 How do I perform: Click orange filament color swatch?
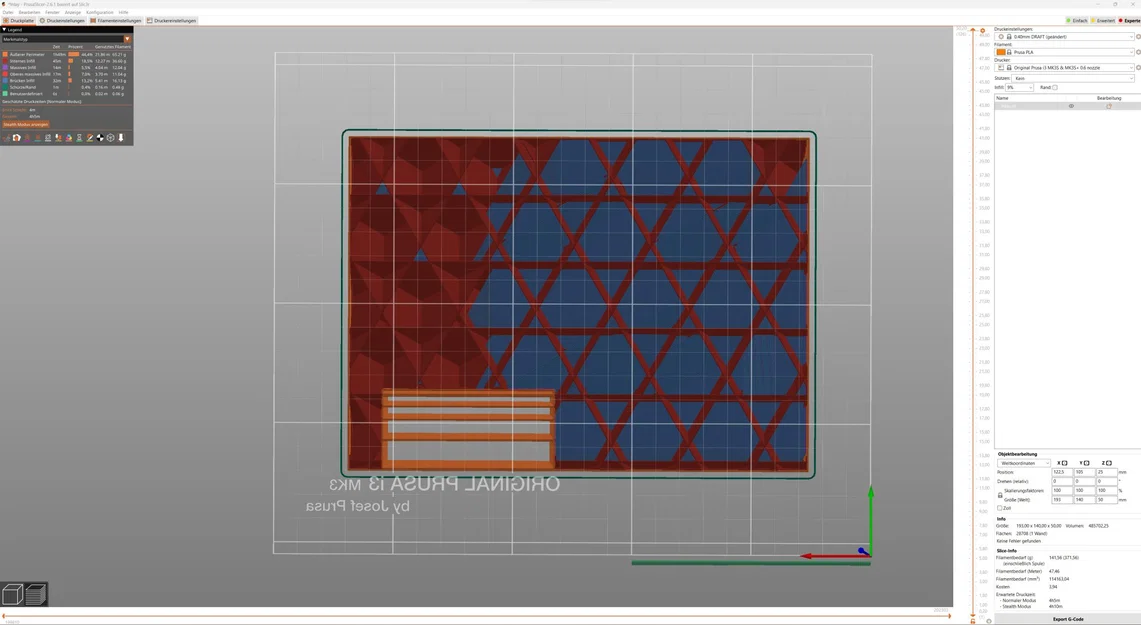pos(1001,52)
